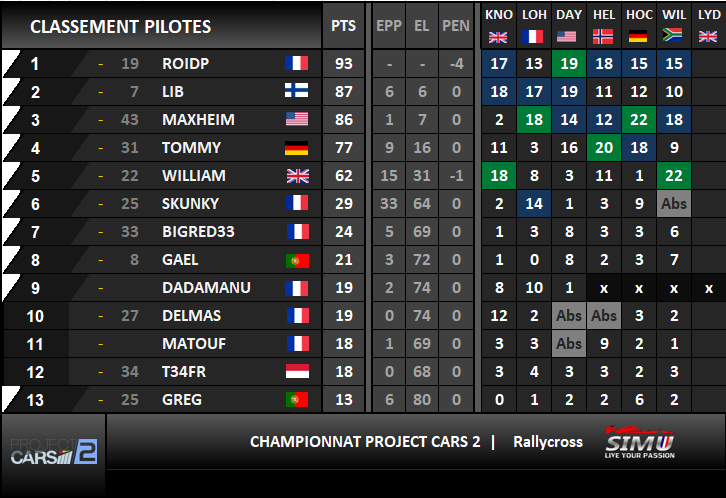Click the British flag next to WILLIAM

(298, 176)
